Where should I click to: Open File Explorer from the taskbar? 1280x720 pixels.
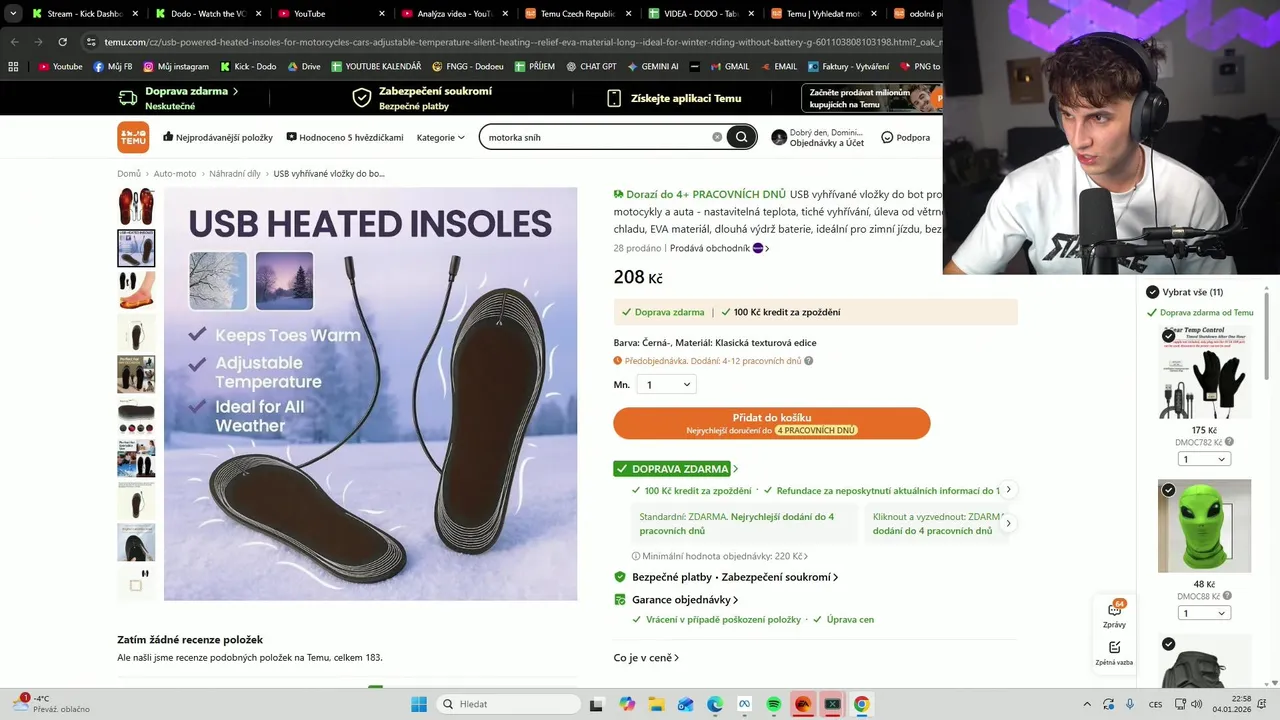[x=656, y=704]
